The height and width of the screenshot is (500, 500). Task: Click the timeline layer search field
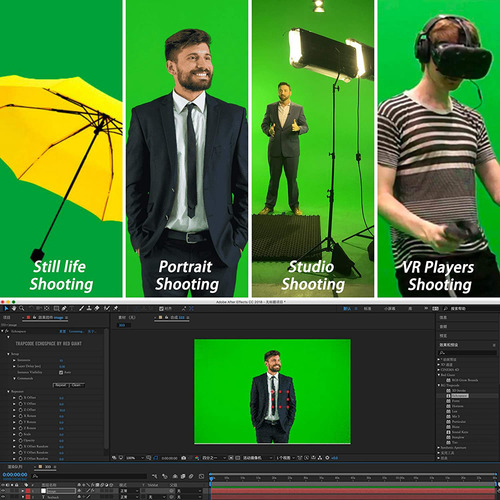tap(89, 476)
